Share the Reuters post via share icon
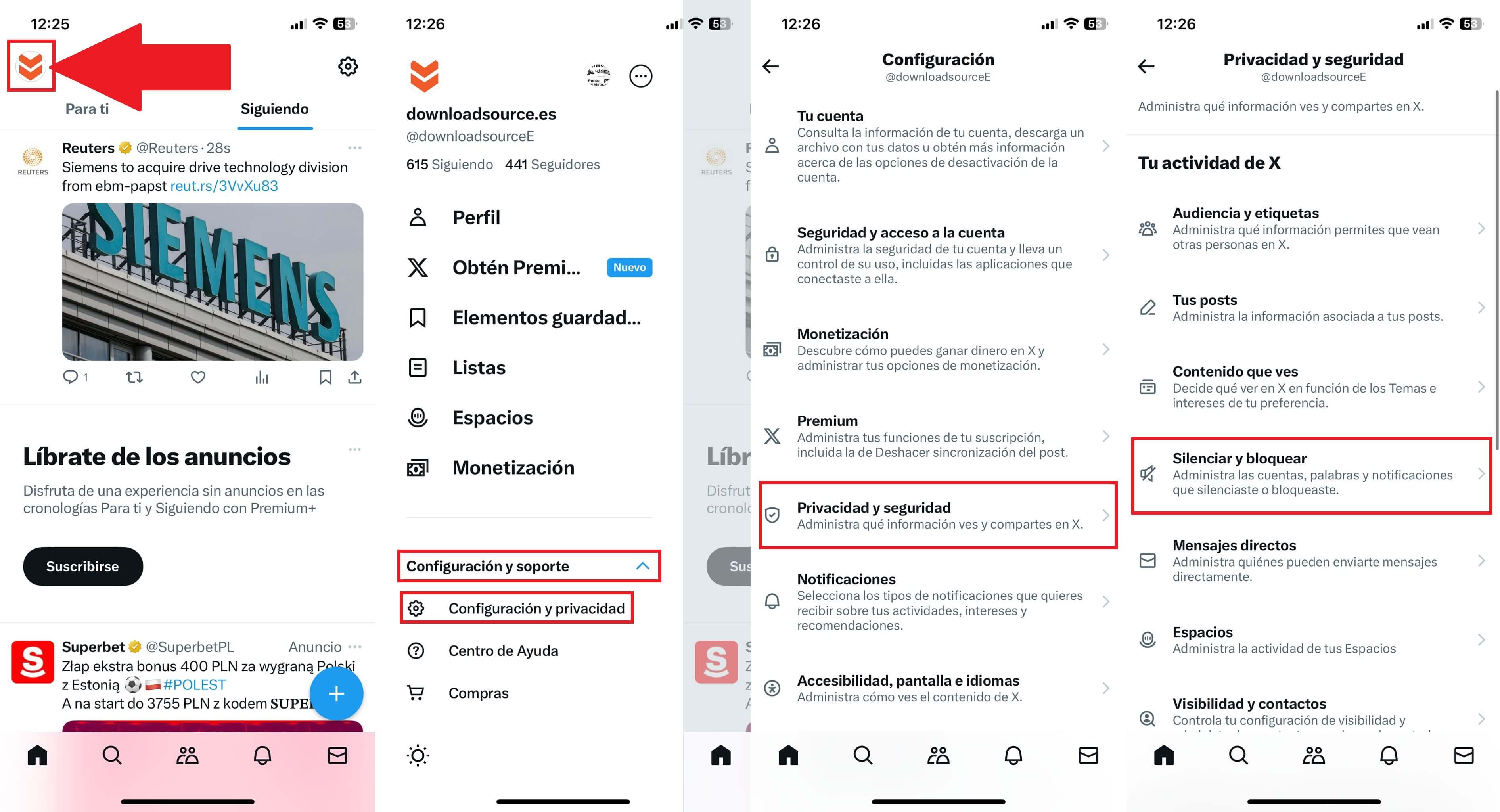Viewport: 1500px width, 812px height. point(354,377)
